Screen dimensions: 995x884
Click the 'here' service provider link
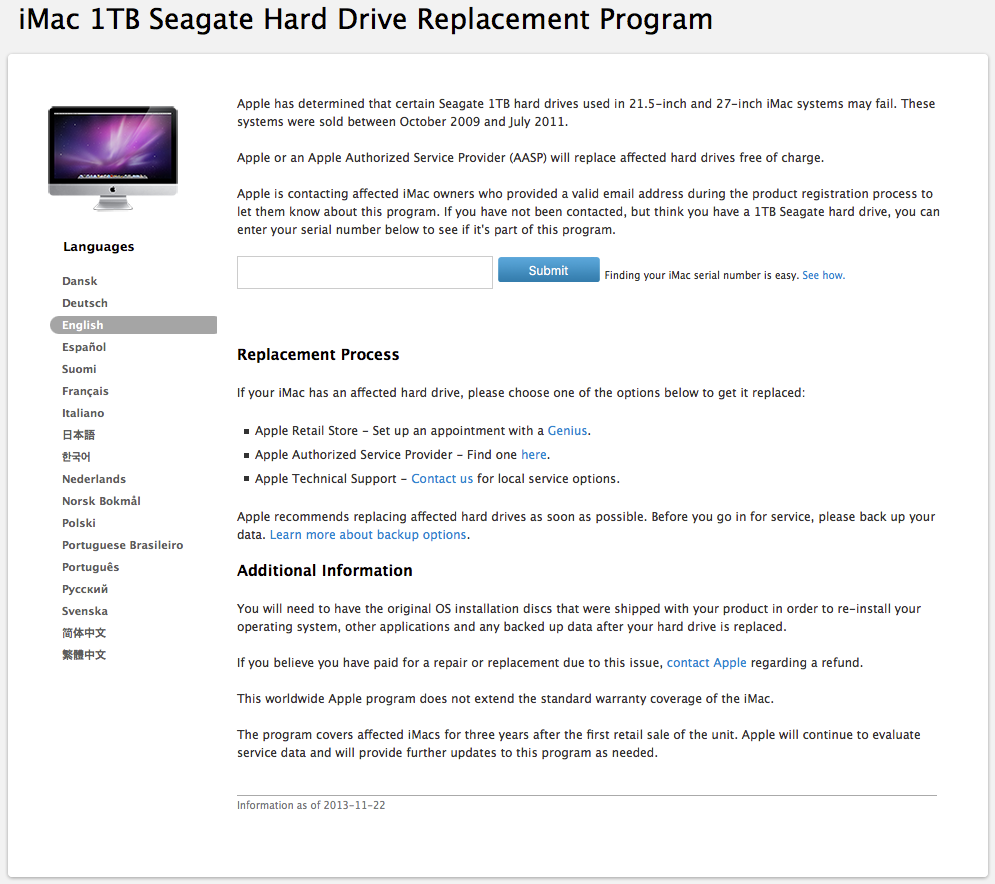click(x=533, y=455)
